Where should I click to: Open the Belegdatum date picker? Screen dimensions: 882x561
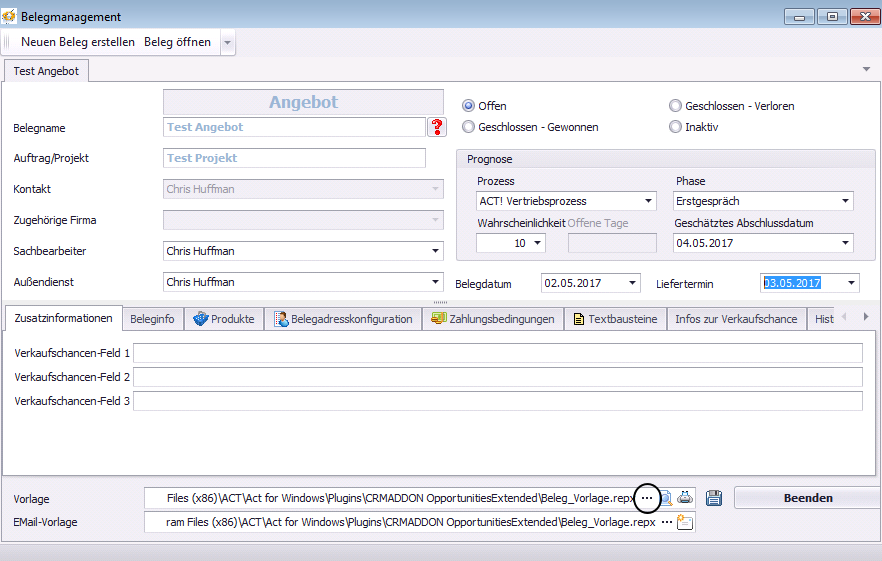pos(632,283)
